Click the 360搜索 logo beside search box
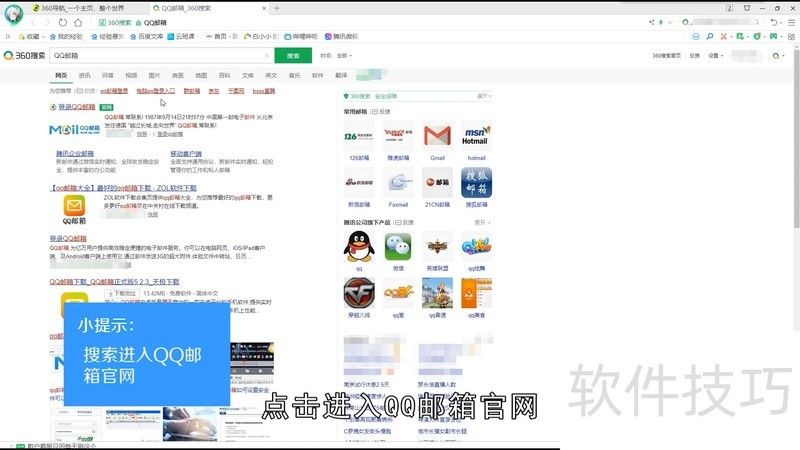800x450 pixels. 24,55
